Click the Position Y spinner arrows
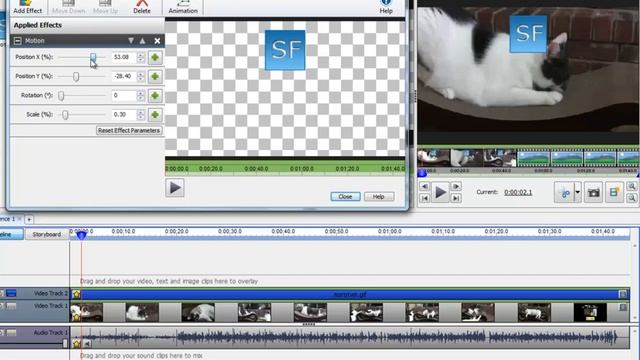 coord(141,76)
